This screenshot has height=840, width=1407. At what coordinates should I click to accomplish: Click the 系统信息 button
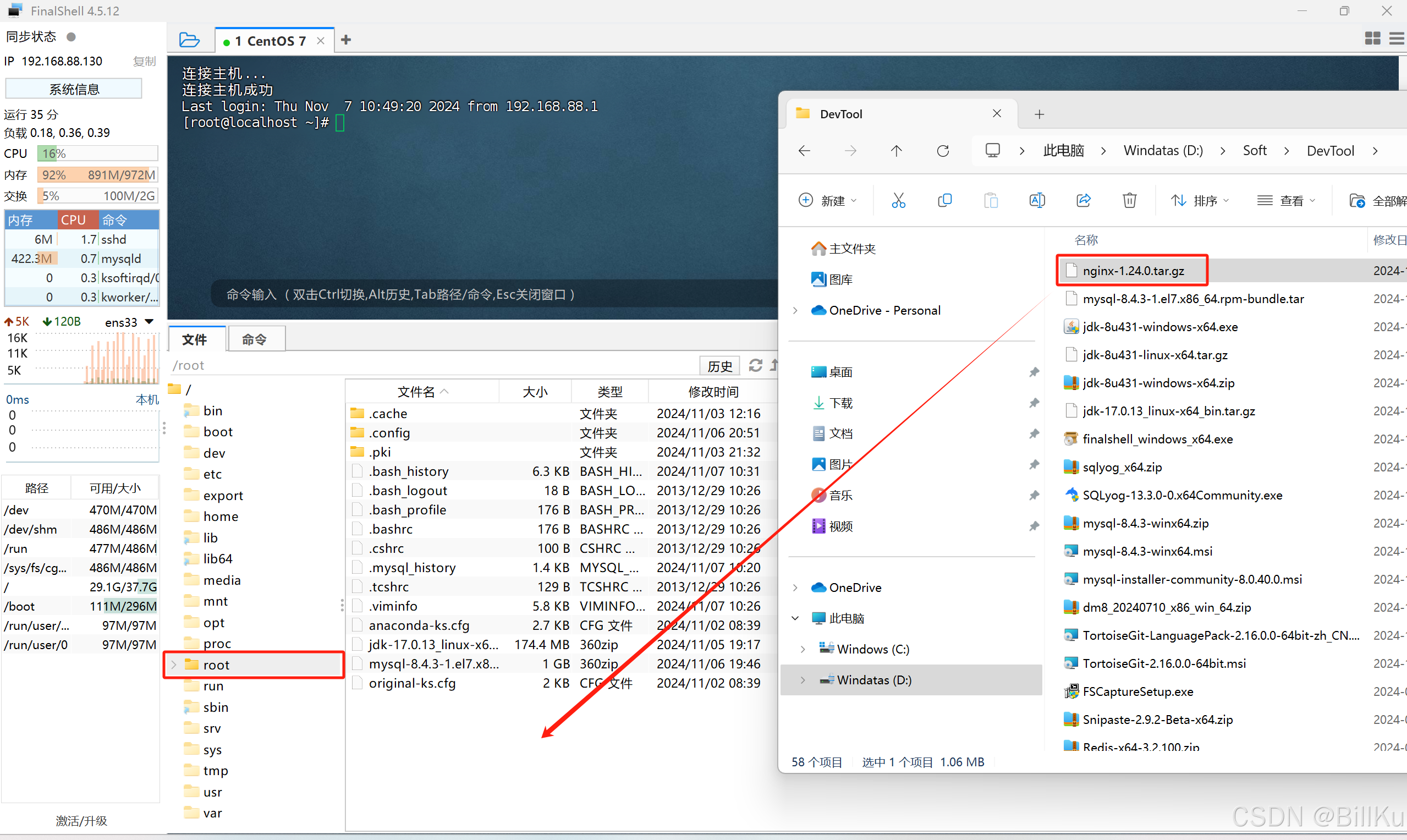pos(74,89)
